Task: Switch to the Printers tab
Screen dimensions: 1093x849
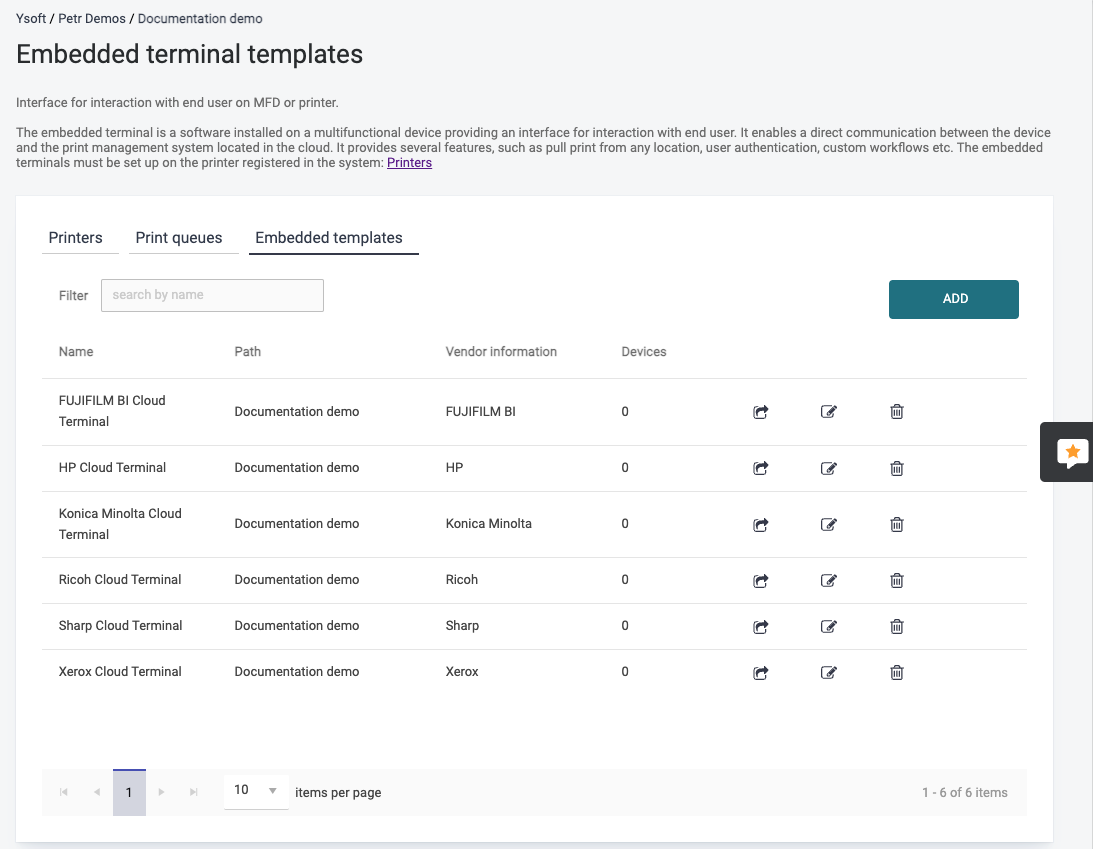Action: (x=76, y=238)
